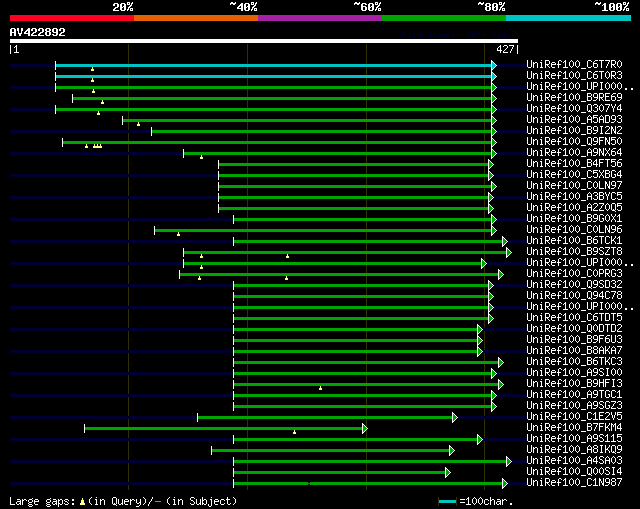Select the UniRef100_A9S115 hit label
This screenshot has width=640, height=509.
(x=574, y=439)
